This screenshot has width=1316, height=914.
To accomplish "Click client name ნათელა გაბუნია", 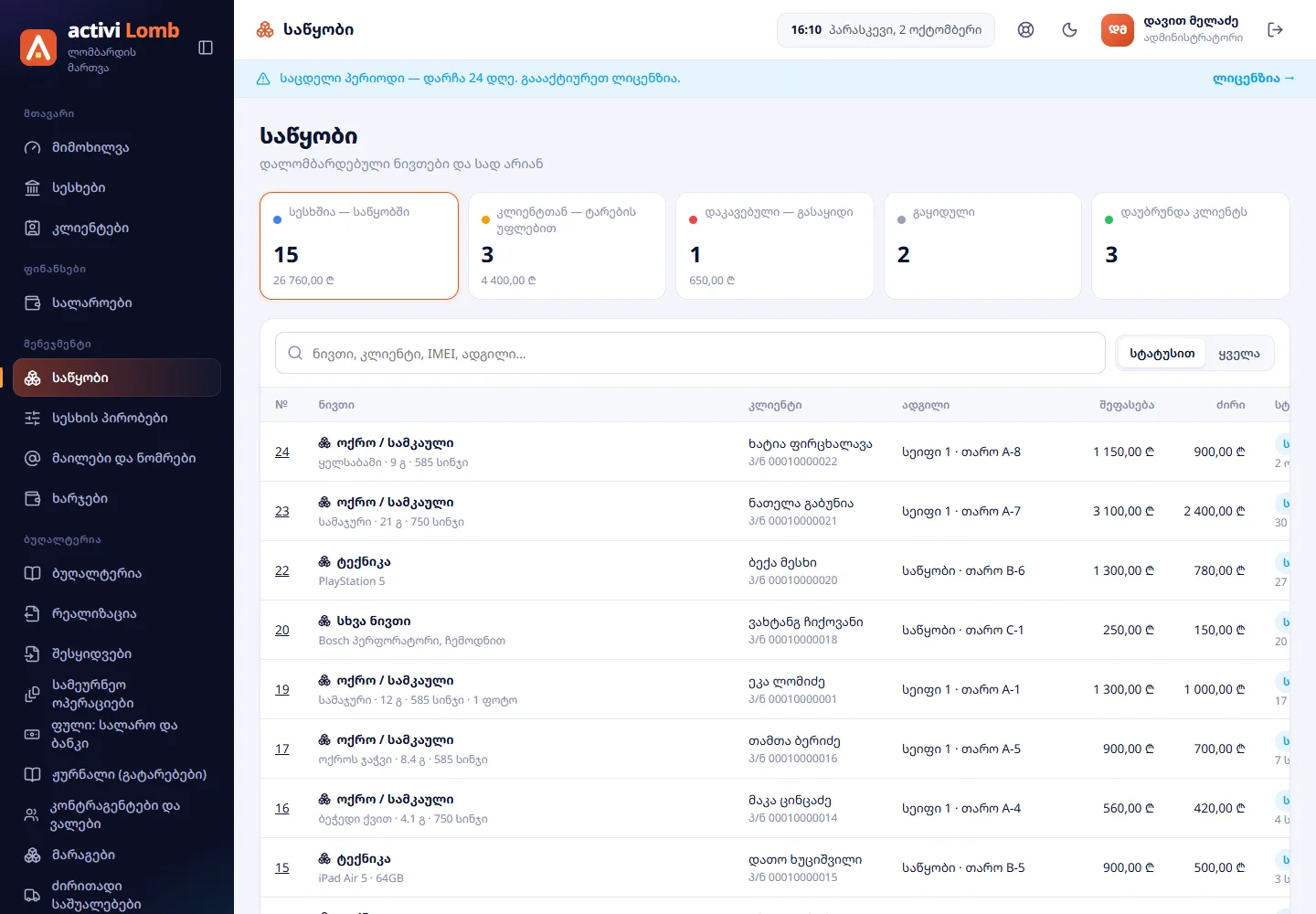I will pyautogui.click(x=801, y=503).
